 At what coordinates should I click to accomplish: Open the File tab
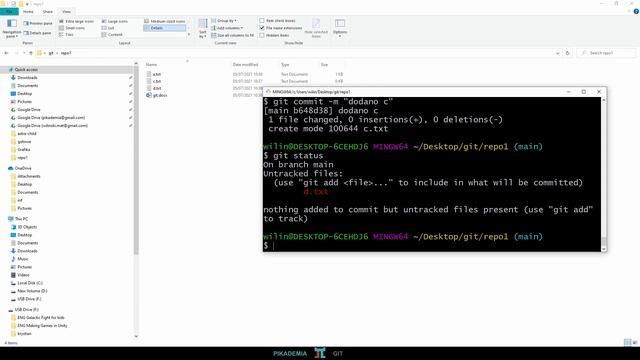pos(9,11)
